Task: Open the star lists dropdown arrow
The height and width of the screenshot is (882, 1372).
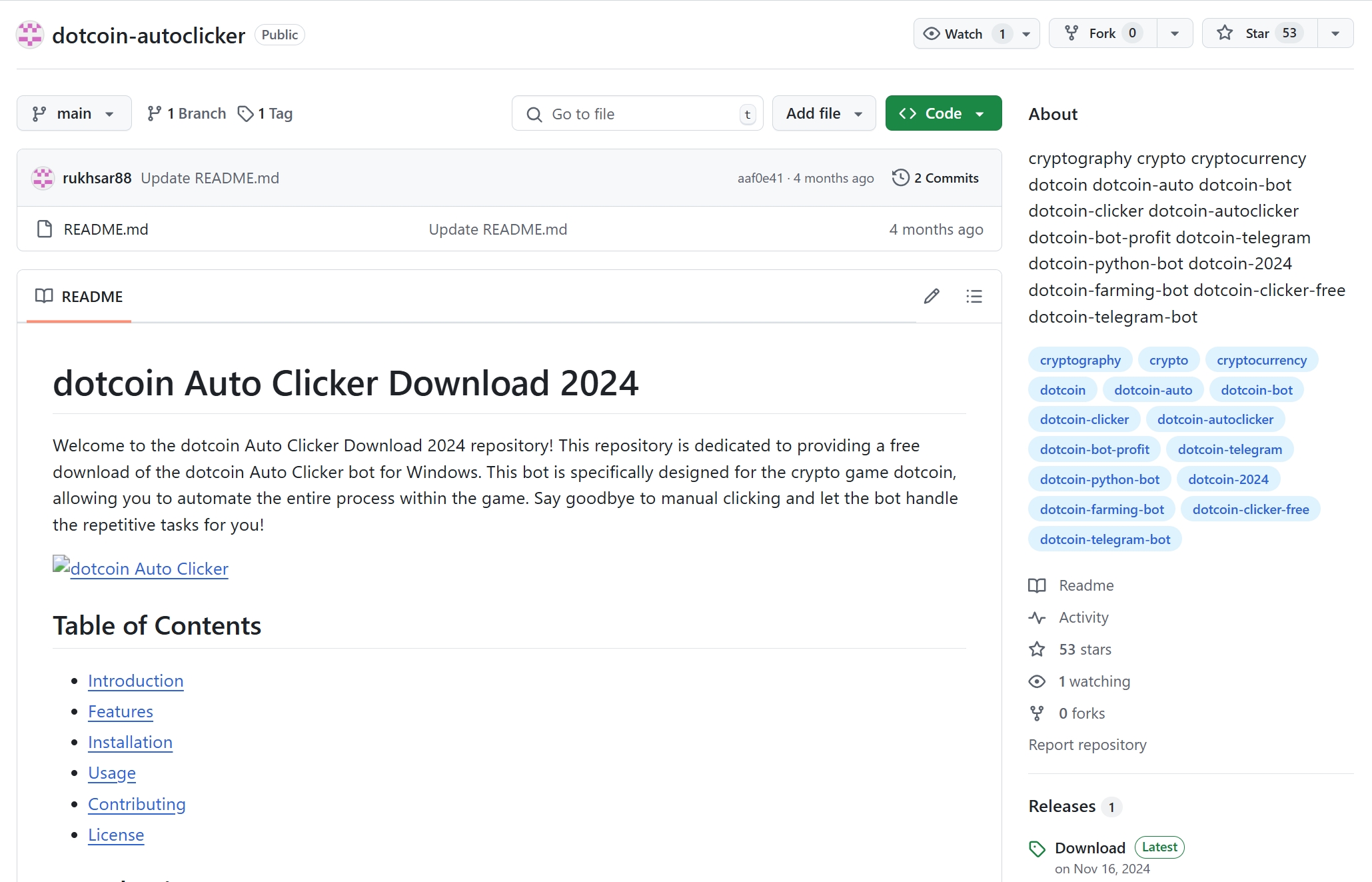Action: (1335, 33)
